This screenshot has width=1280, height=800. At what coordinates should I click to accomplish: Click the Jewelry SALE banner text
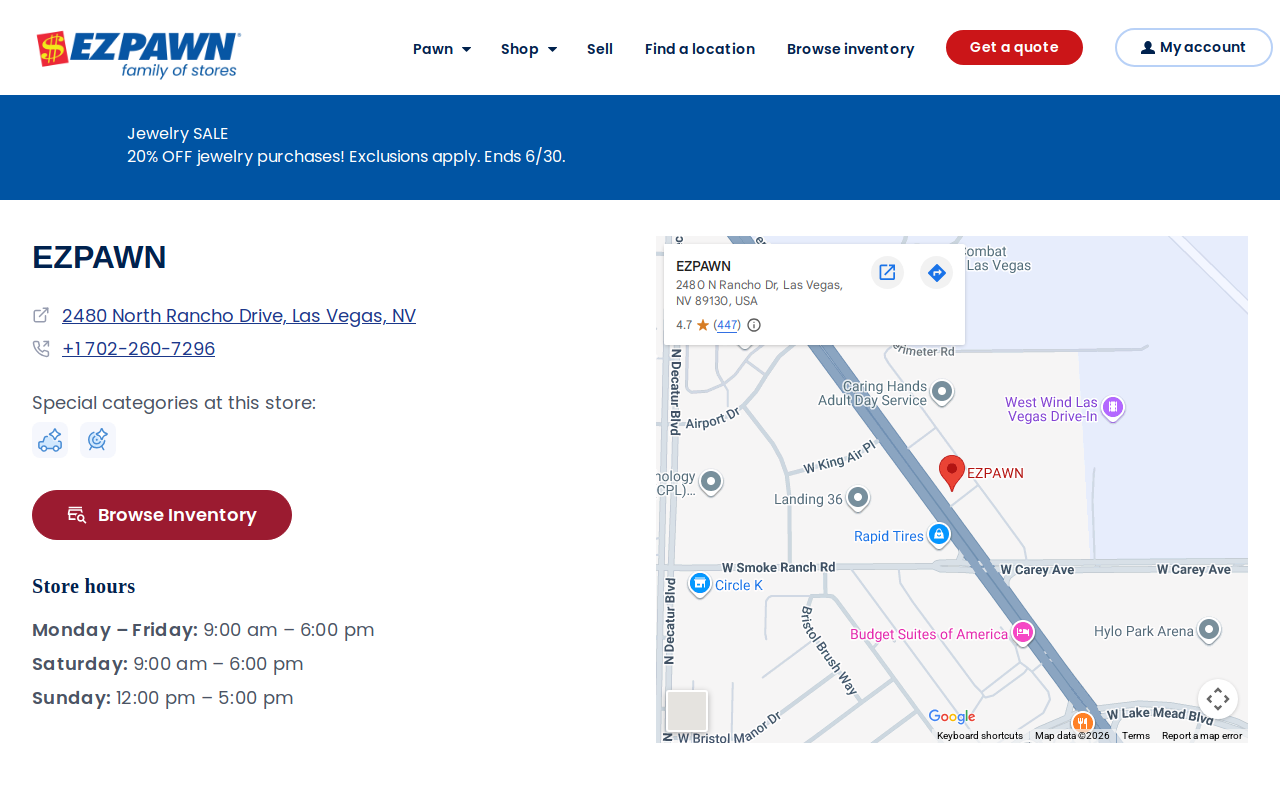click(x=178, y=133)
